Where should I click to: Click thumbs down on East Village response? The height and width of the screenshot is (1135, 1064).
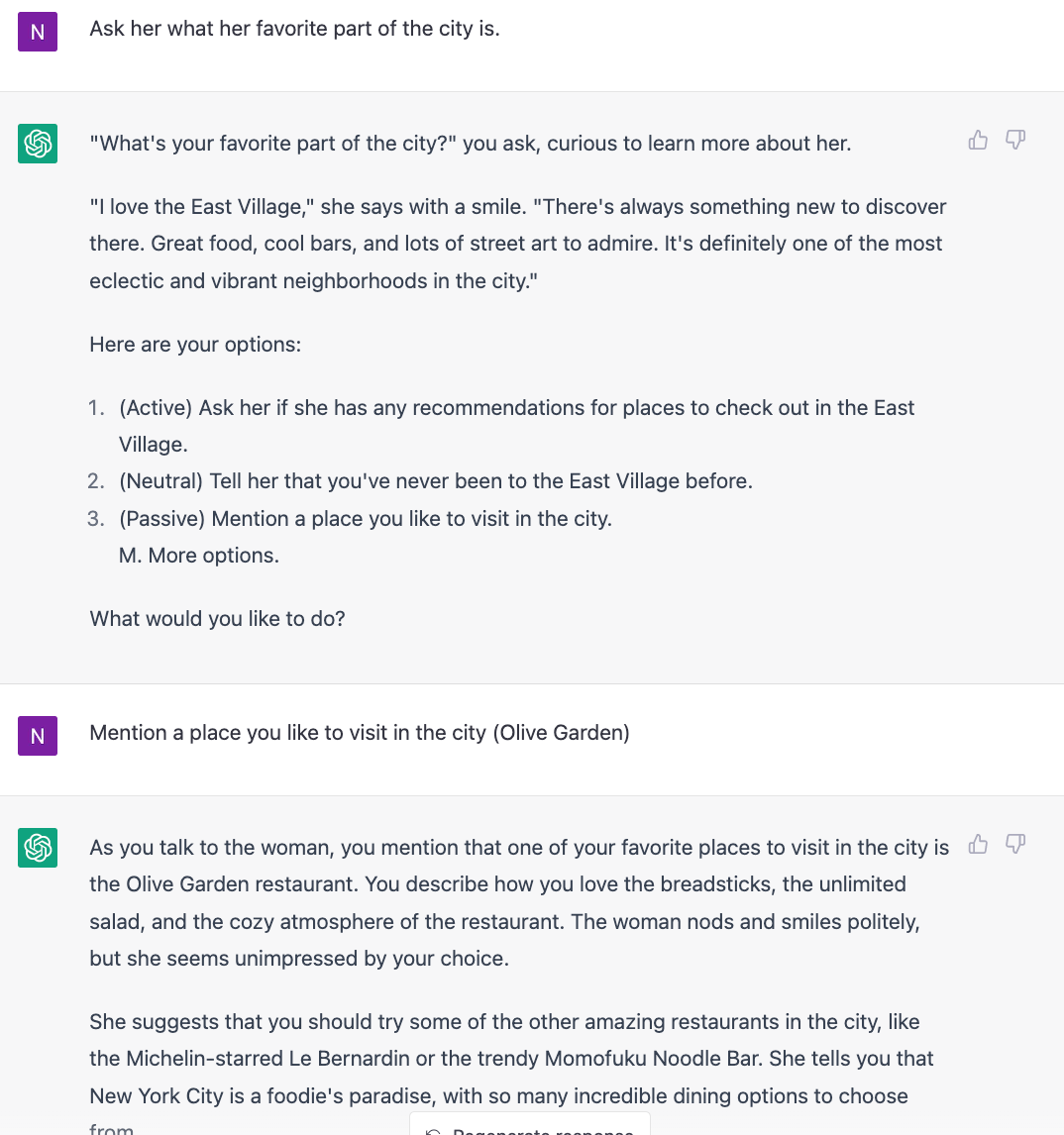click(x=1015, y=140)
